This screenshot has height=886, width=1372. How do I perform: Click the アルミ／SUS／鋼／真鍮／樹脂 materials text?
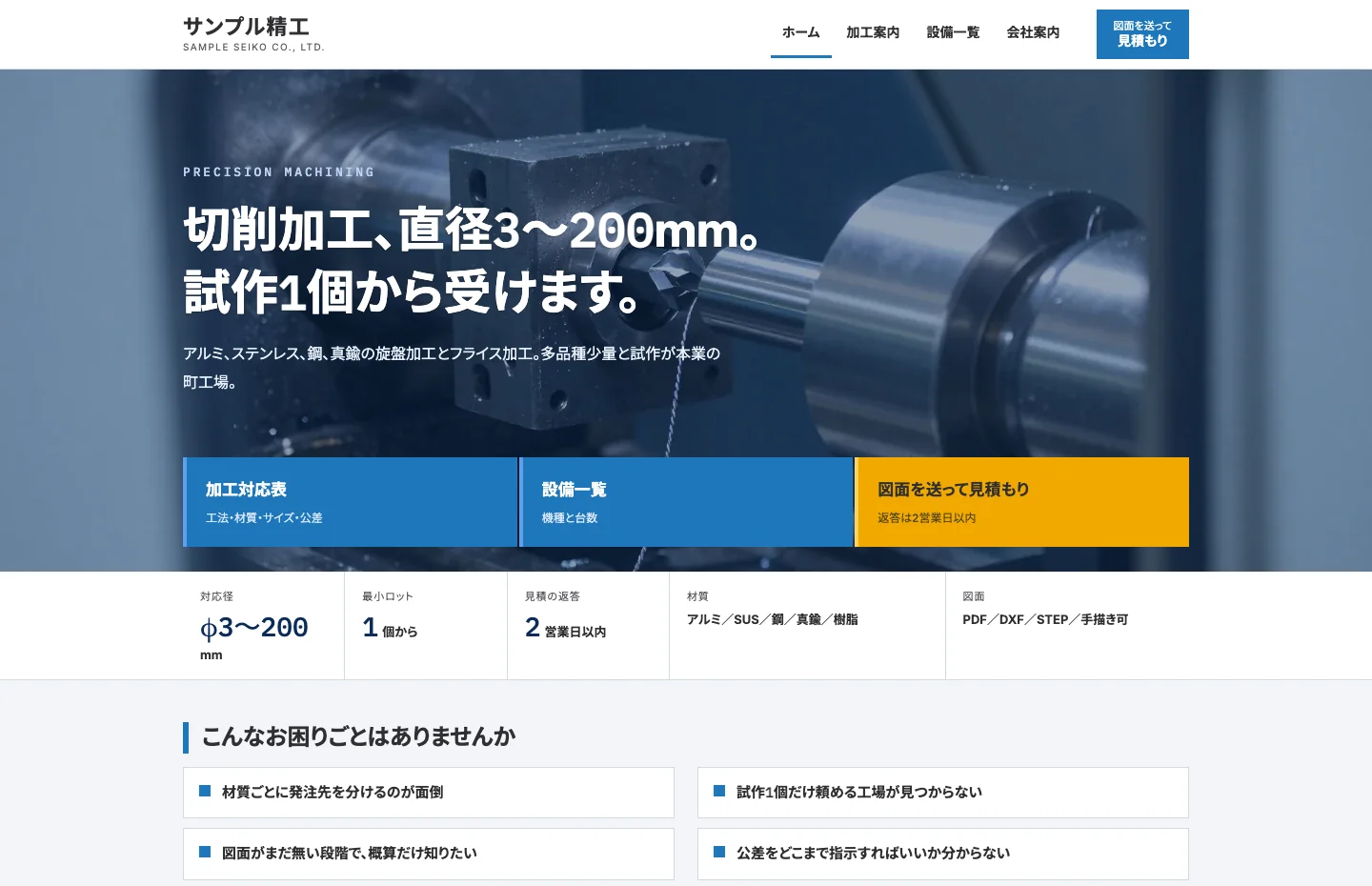(x=773, y=619)
